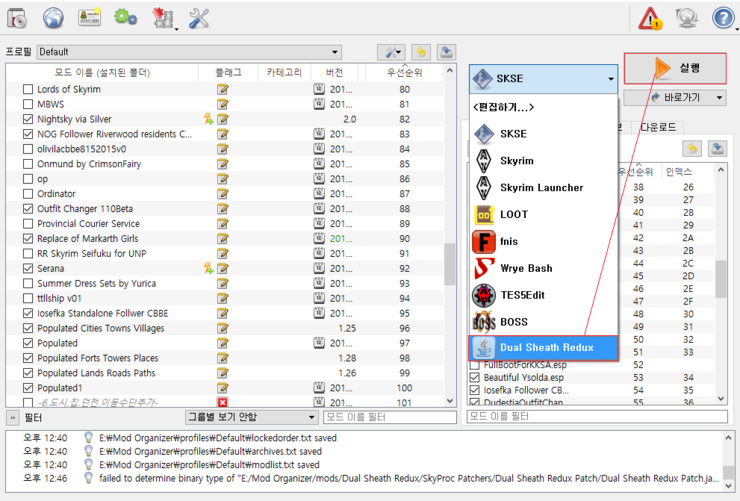Enable Ordinator mod checkbox

point(28,194)
